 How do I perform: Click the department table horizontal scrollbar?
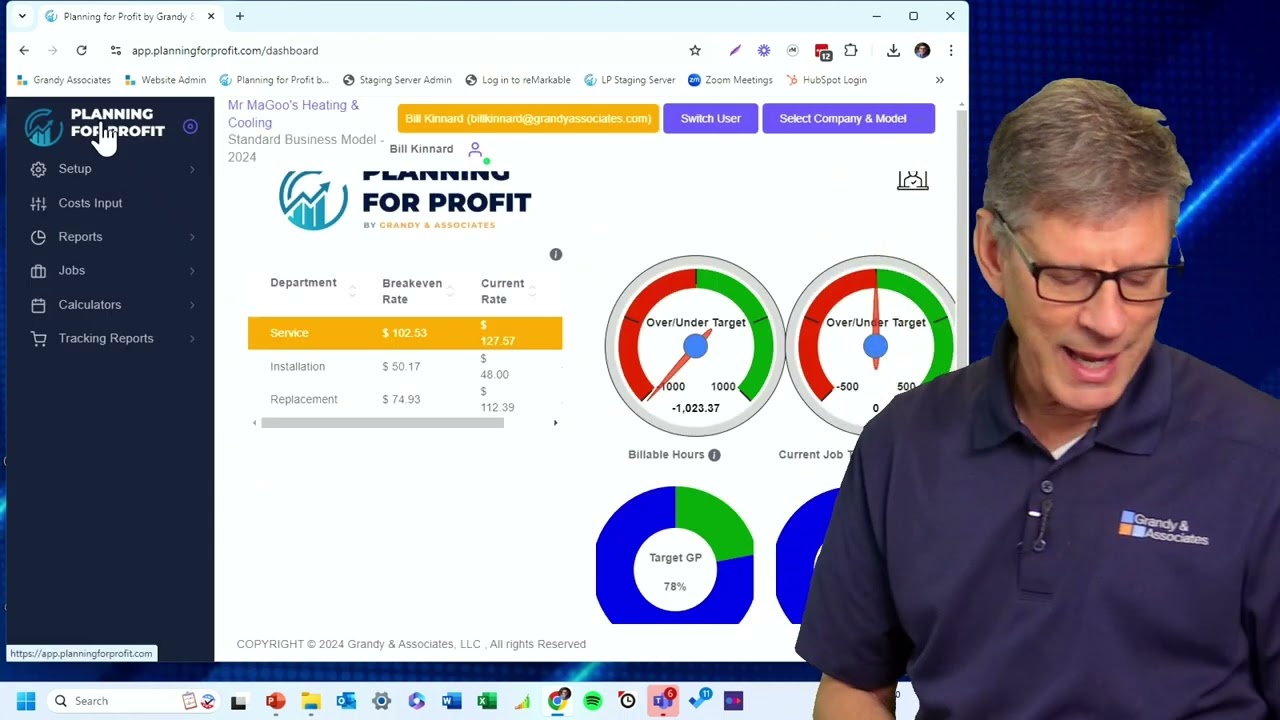point(382,423)
